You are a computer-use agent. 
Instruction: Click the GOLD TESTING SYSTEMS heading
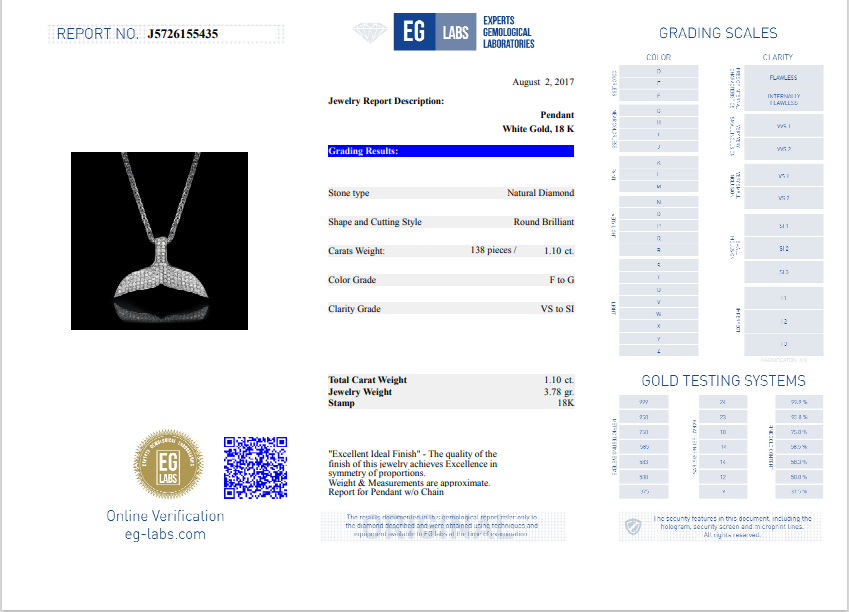[x=723, y=381]
